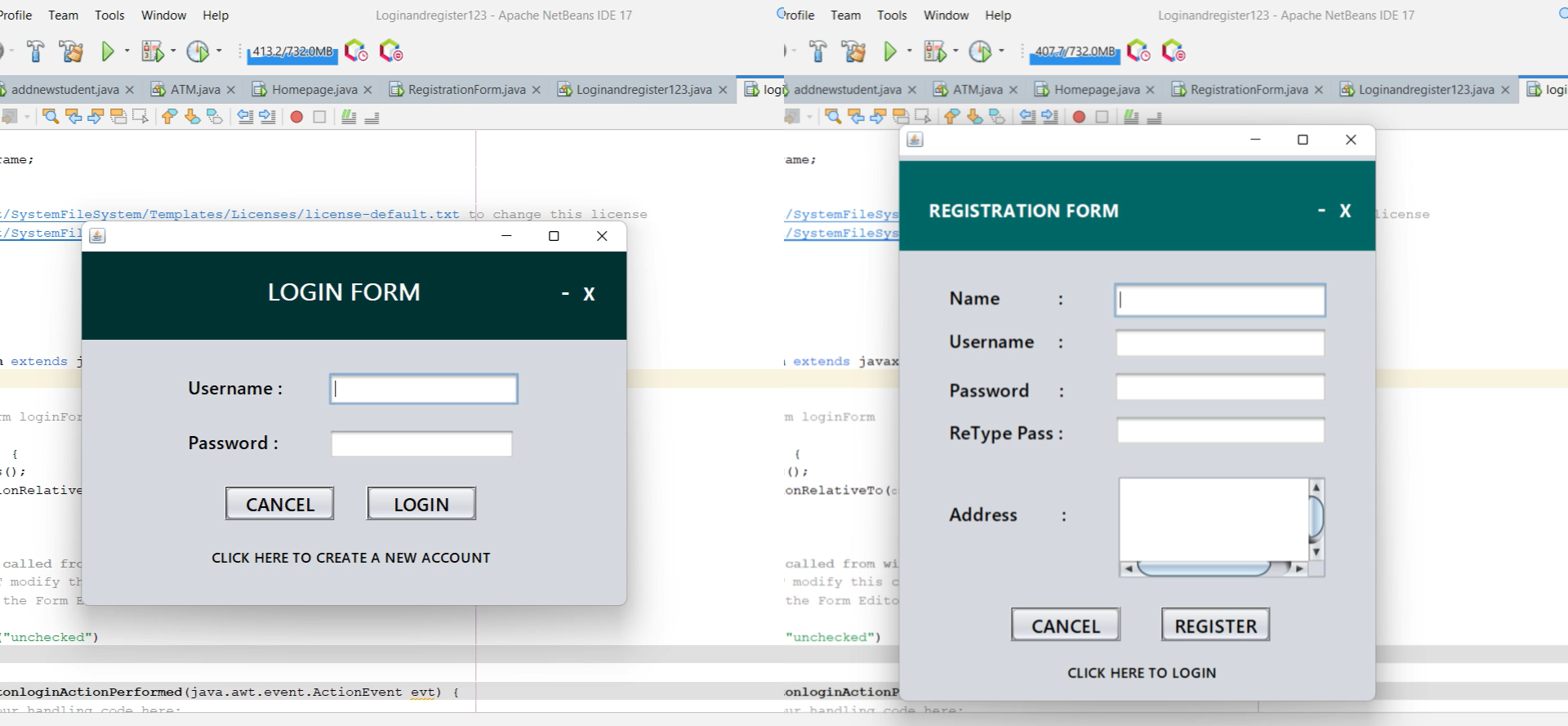Click Username field in Login Form

(424, 389)
